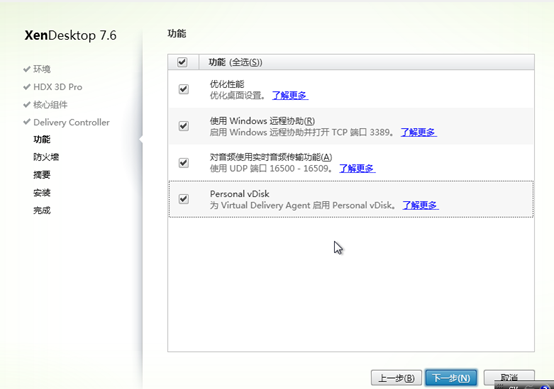Image resolution: width=554 pixels, height=389 pixels.
Task: Toggle the select-all features checkbox
Action: 182,62
